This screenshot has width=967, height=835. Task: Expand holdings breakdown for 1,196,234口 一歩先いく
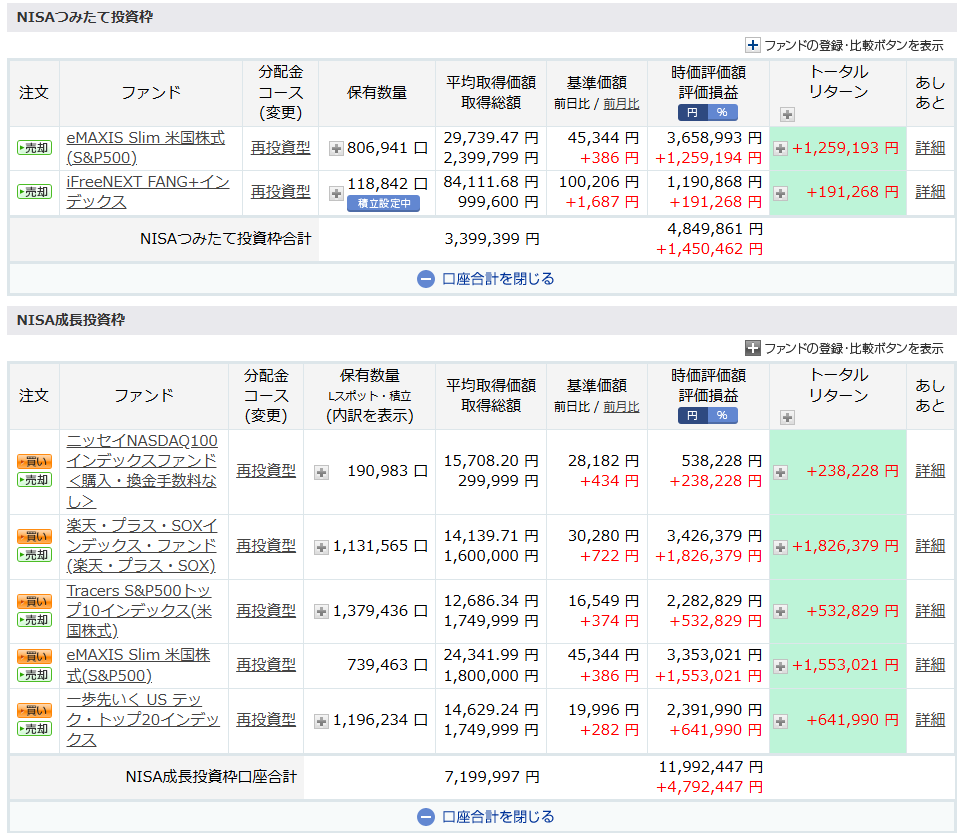click(321, 721)
